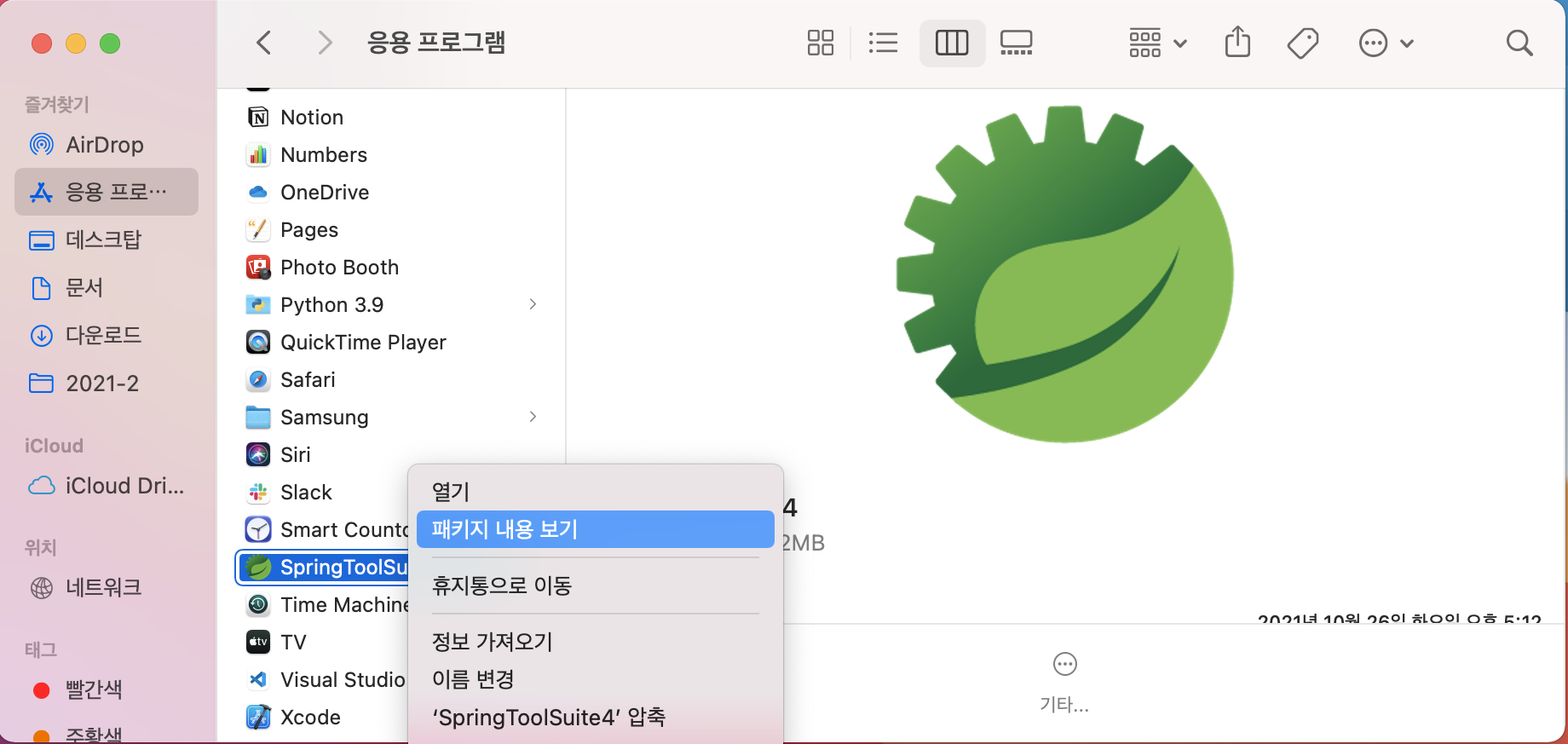Select the QuickTime Player icon
This screenshot has width=1568, height=744.
[x=258, y=343]
